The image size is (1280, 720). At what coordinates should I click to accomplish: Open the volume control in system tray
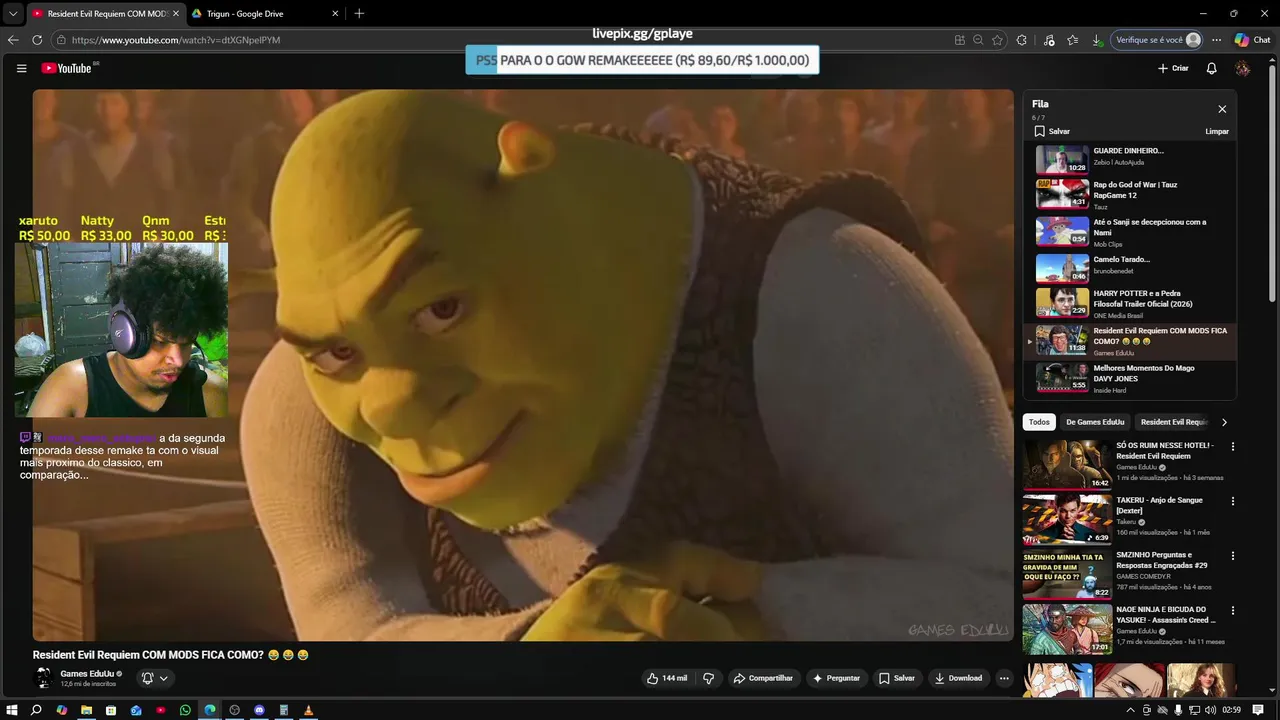point(1211,710)
